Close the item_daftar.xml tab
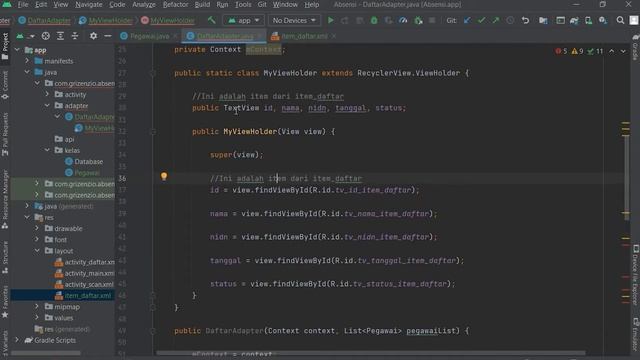Viewport: 640px width, 360px height. [334, 36]
